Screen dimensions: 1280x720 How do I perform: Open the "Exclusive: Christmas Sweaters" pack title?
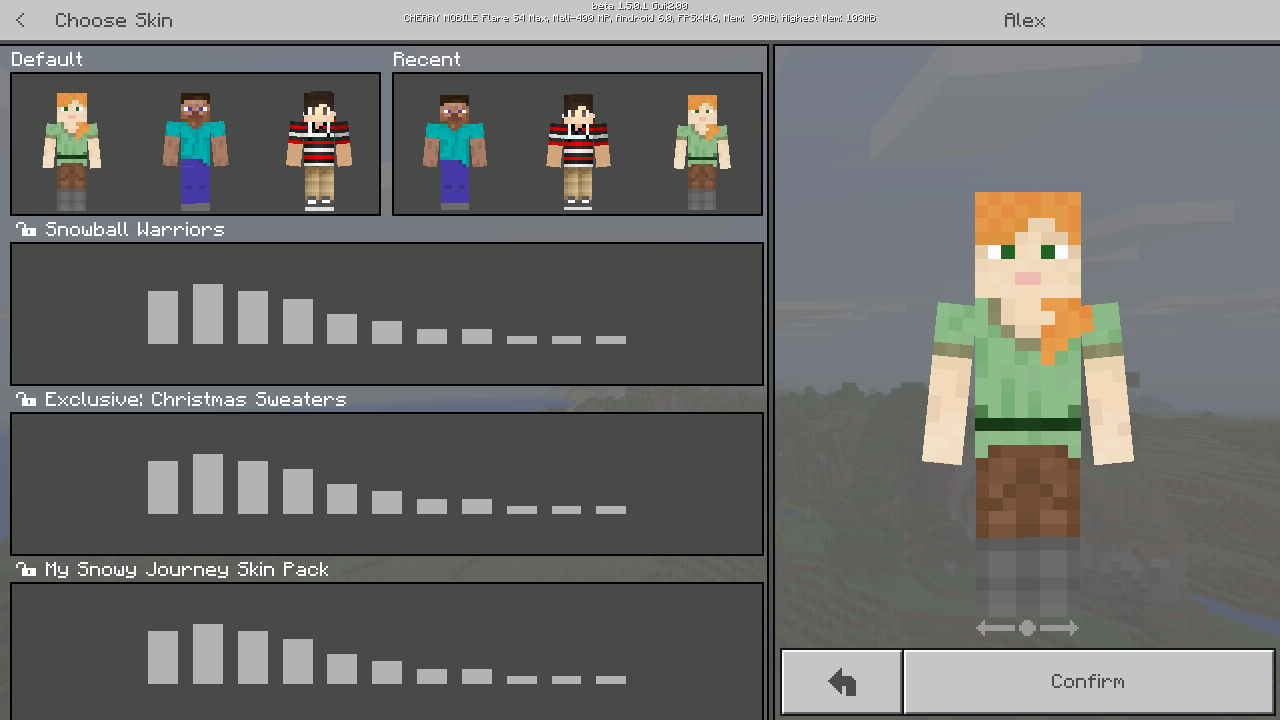coord(196,399)
